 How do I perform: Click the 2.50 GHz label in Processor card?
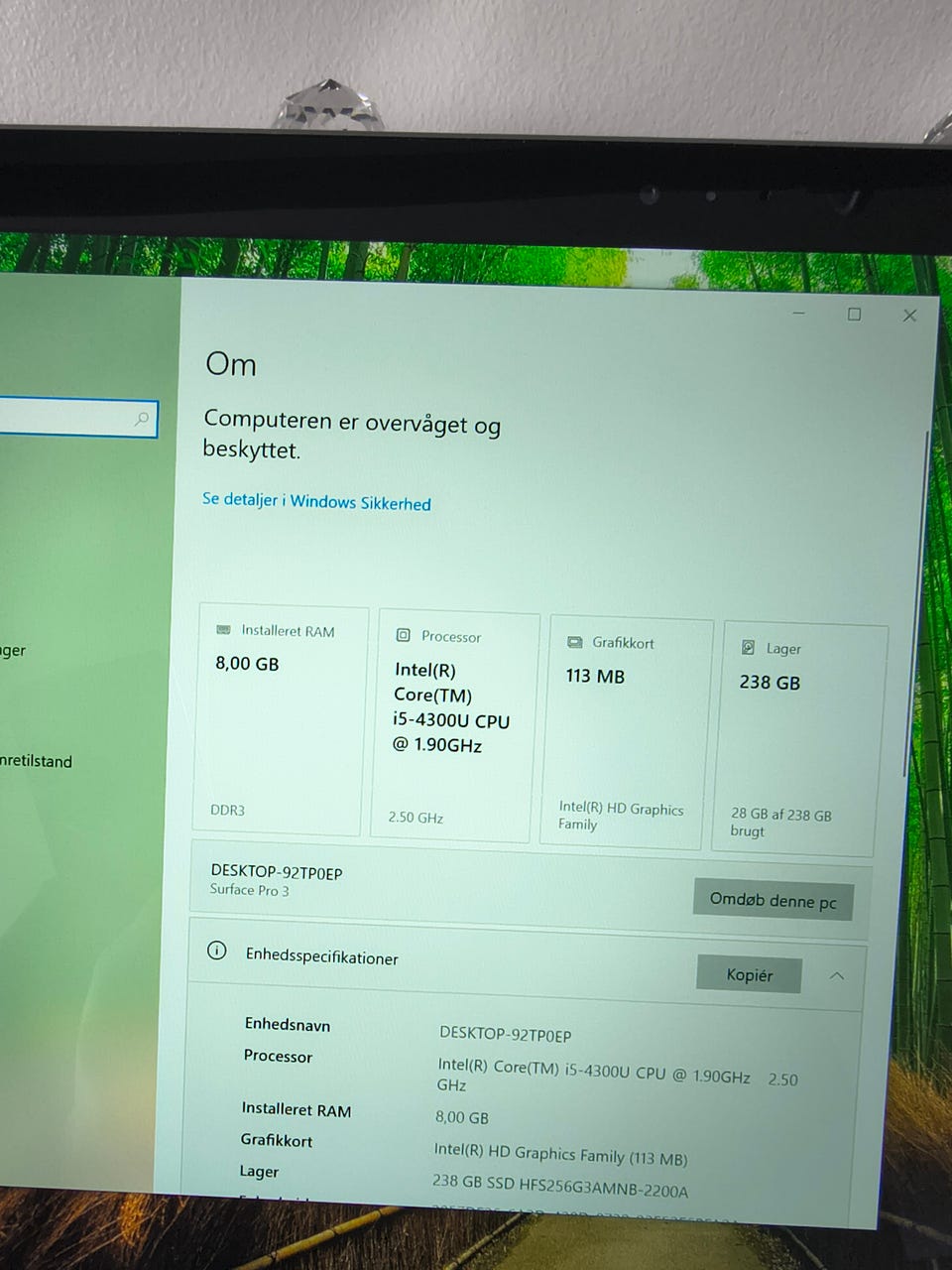[416, 818]
